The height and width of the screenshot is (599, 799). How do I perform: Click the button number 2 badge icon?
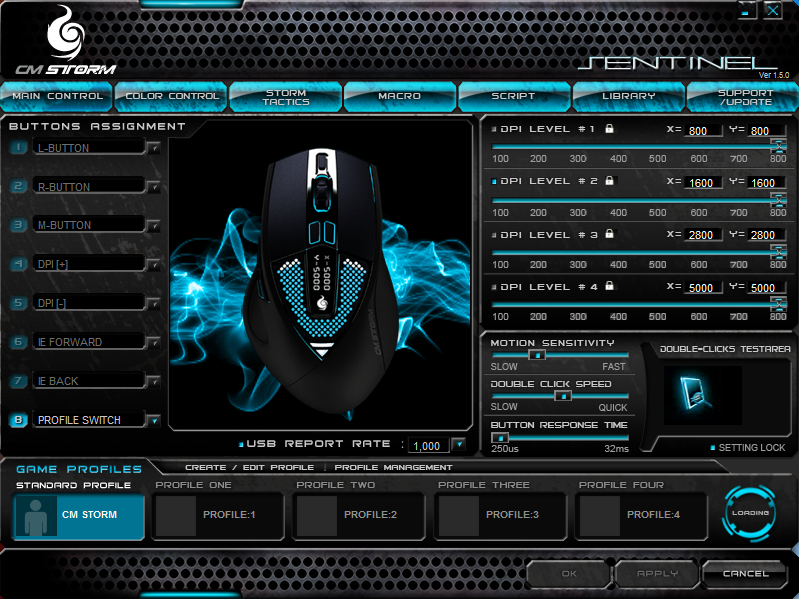pos(18,186)
